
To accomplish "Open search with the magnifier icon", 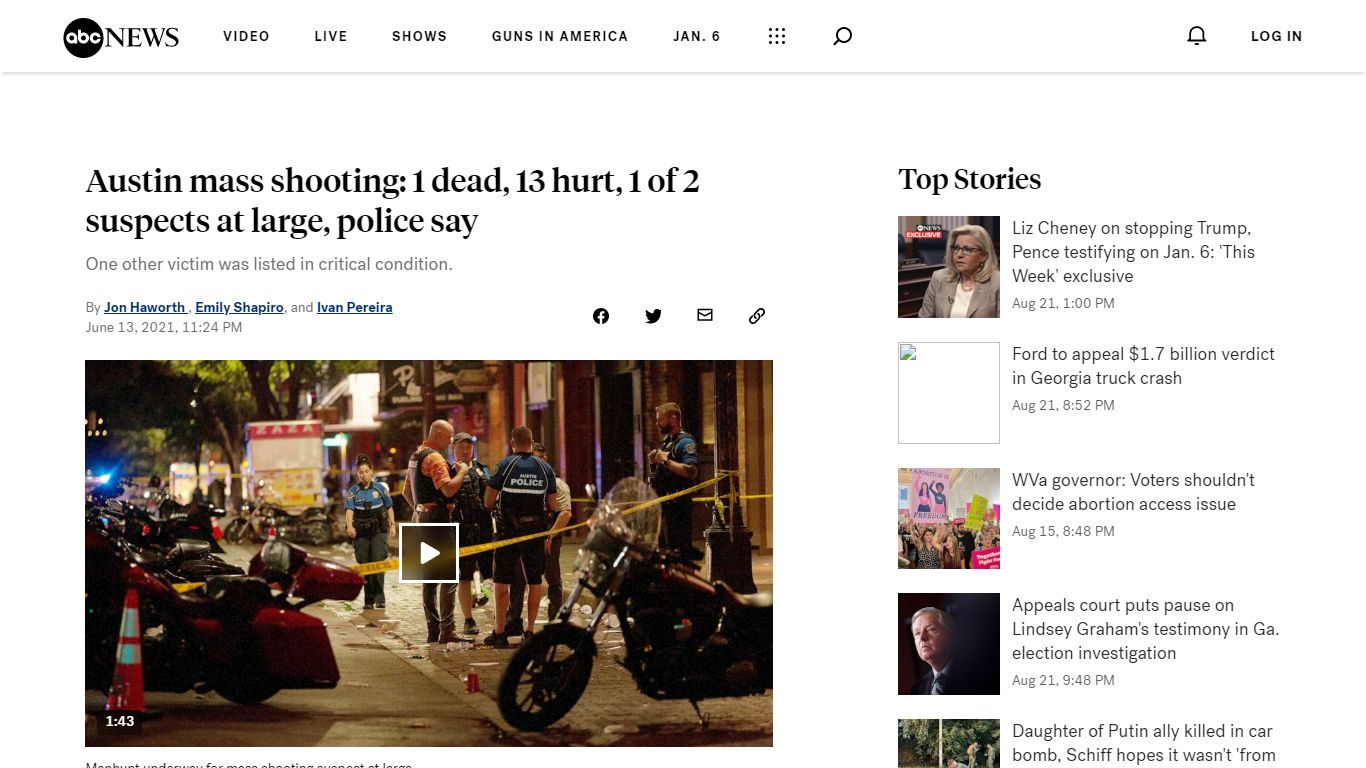I will point(843,36).
